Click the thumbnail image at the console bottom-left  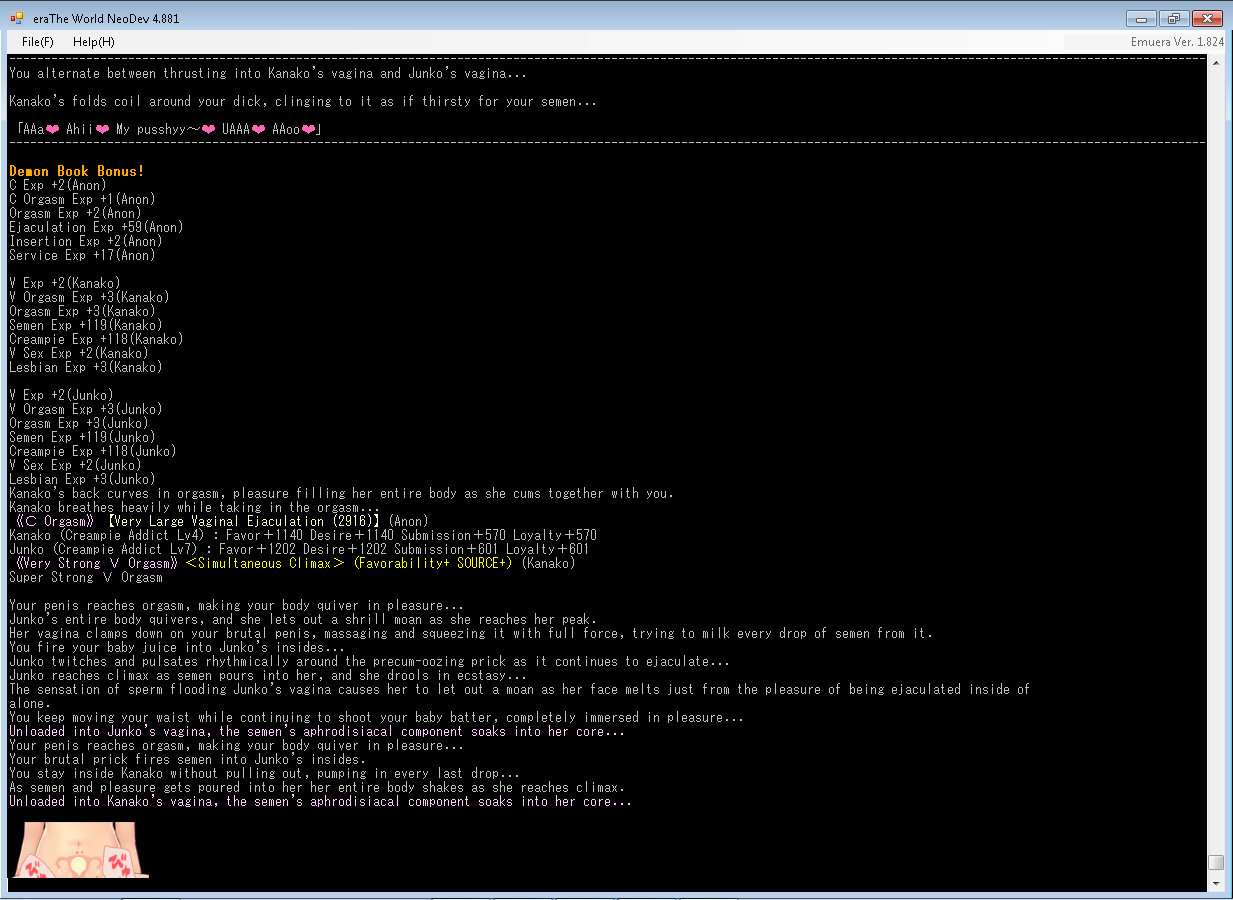point(78,849)
